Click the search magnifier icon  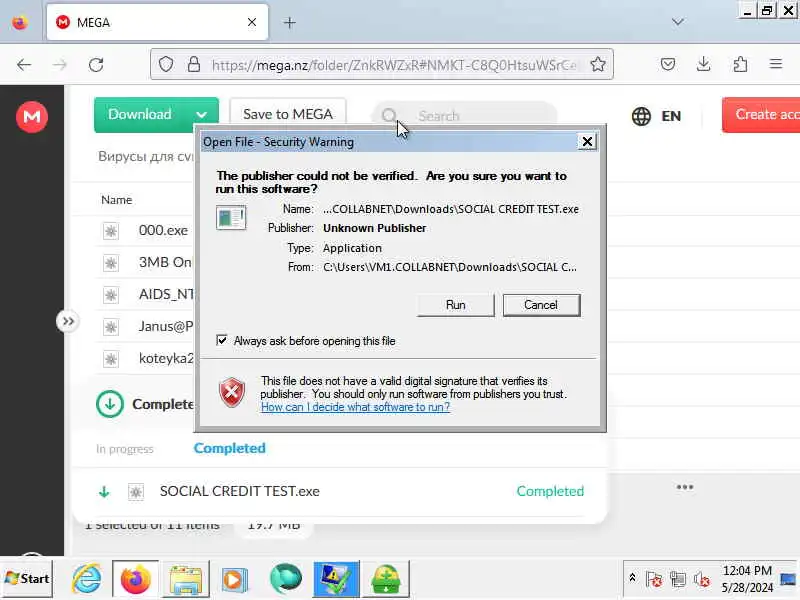point(389,116)
